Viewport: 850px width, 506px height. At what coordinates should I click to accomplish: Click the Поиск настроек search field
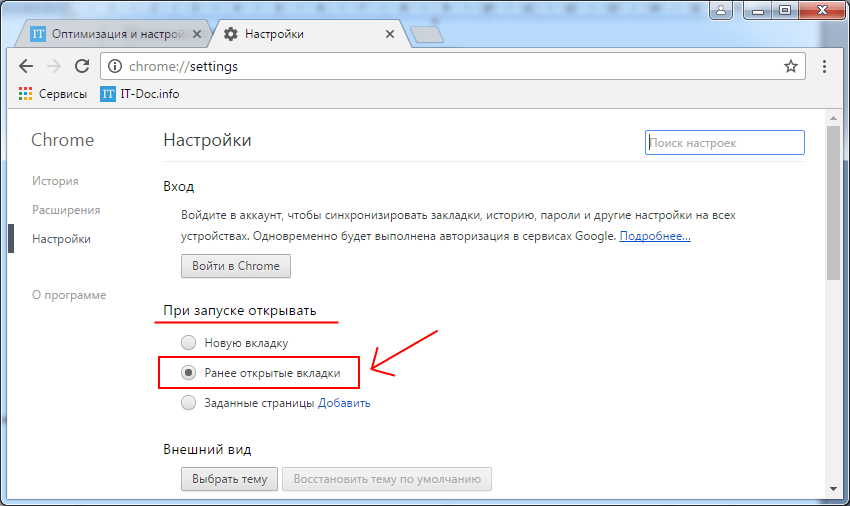coord(725,143)
